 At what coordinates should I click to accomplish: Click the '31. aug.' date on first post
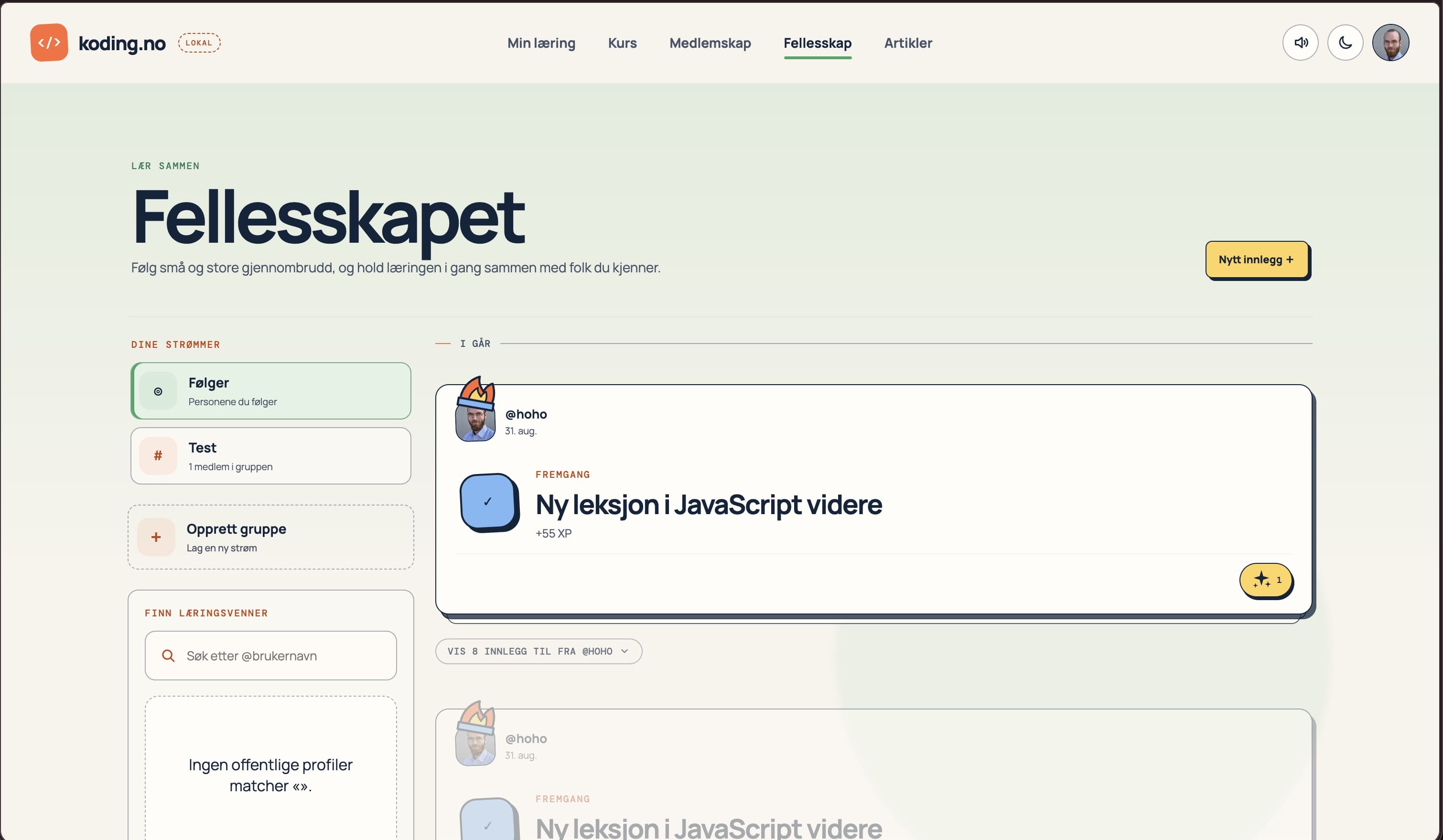pyautogui.click(x=520, y=431)
